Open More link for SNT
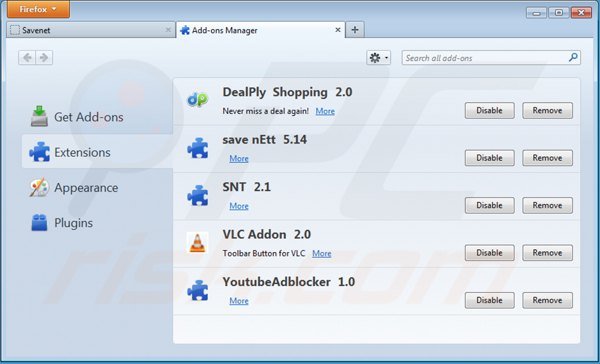The height and width of the screenshot is (364, 600). pos(239,206)
